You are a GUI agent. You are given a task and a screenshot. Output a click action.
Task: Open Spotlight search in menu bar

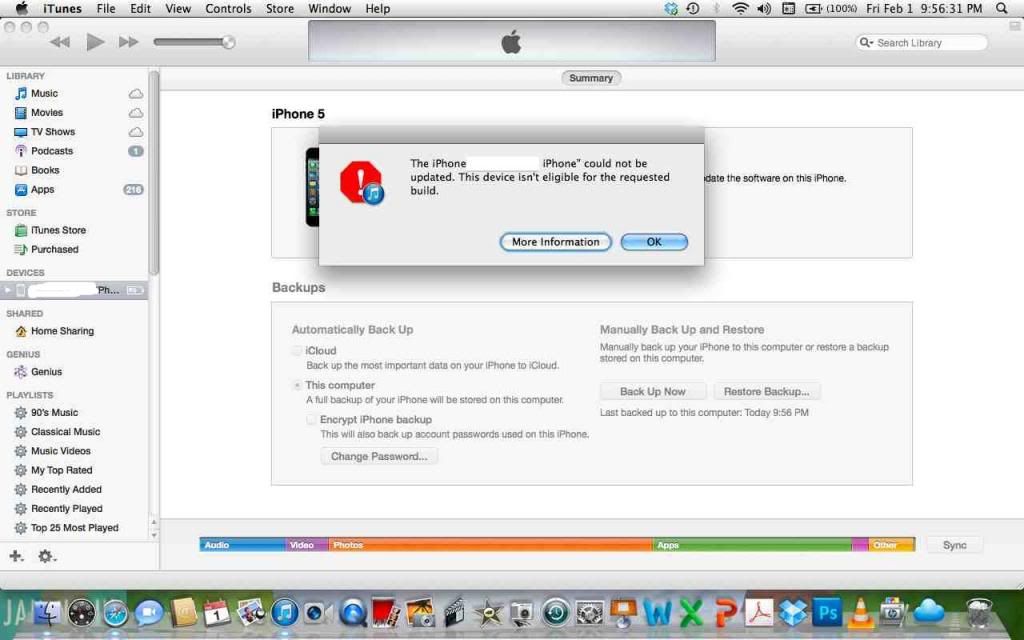coord(1002,8)
